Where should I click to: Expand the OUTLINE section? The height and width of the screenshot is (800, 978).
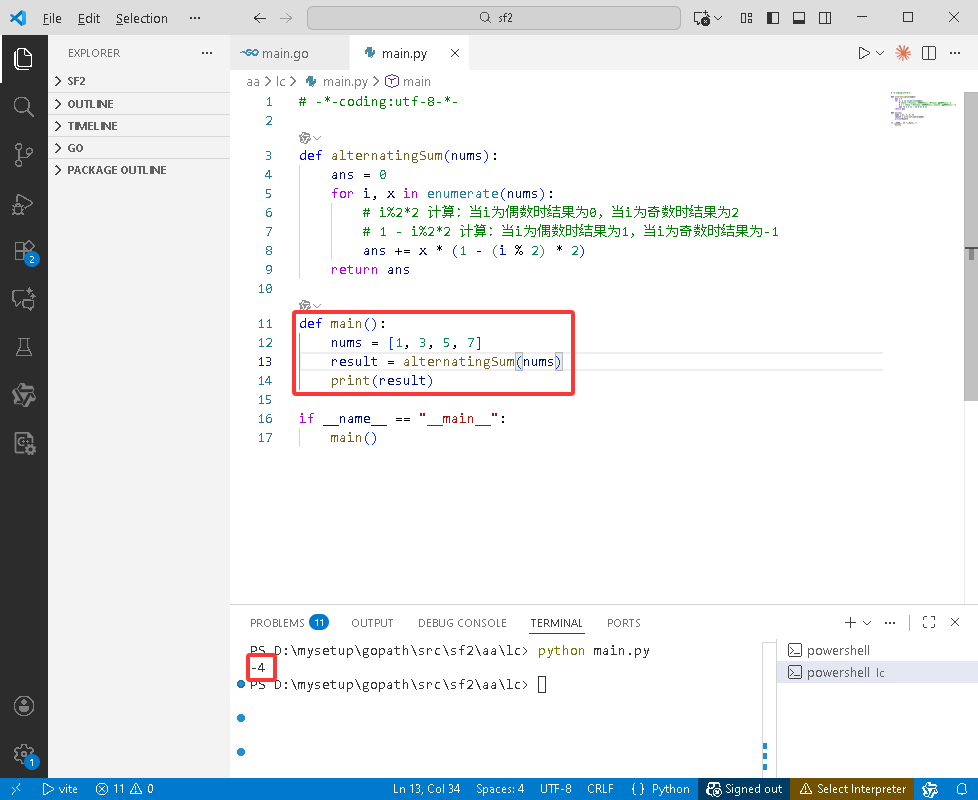click(139, 104)
